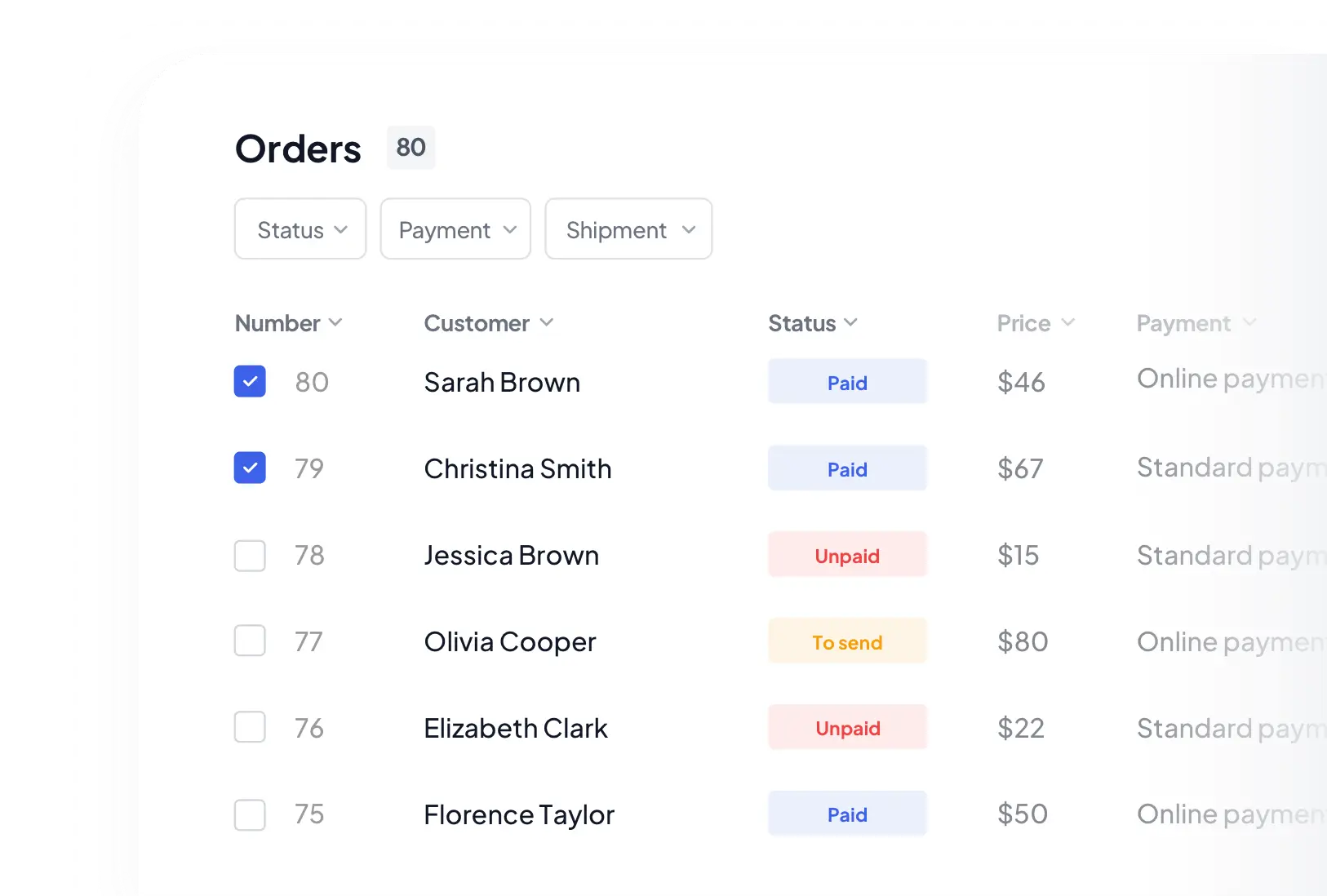Click the 80 orders count badge
This screenshot has height=896, width=1327.
click(x=411, y=148)
